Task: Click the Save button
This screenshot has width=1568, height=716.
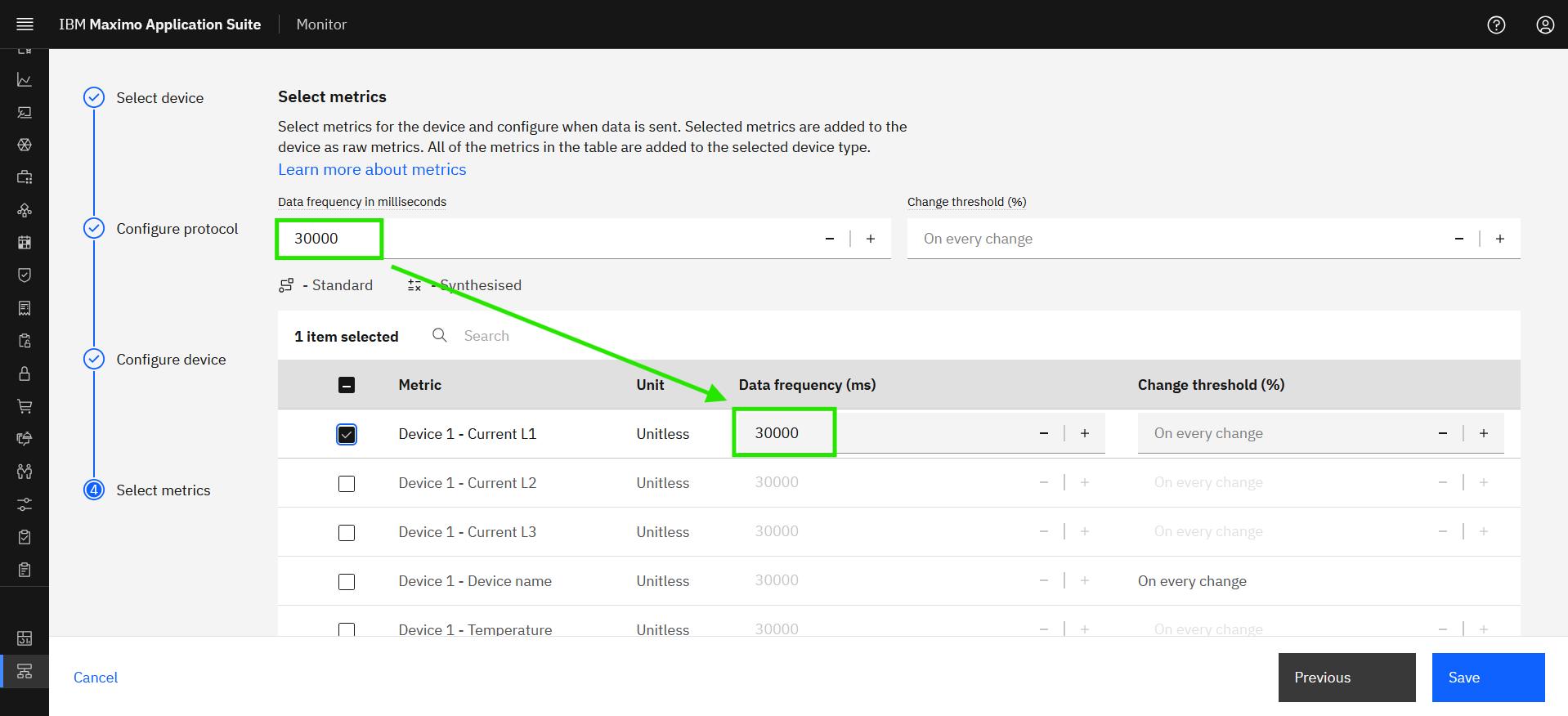Action: coord(1488,677)
